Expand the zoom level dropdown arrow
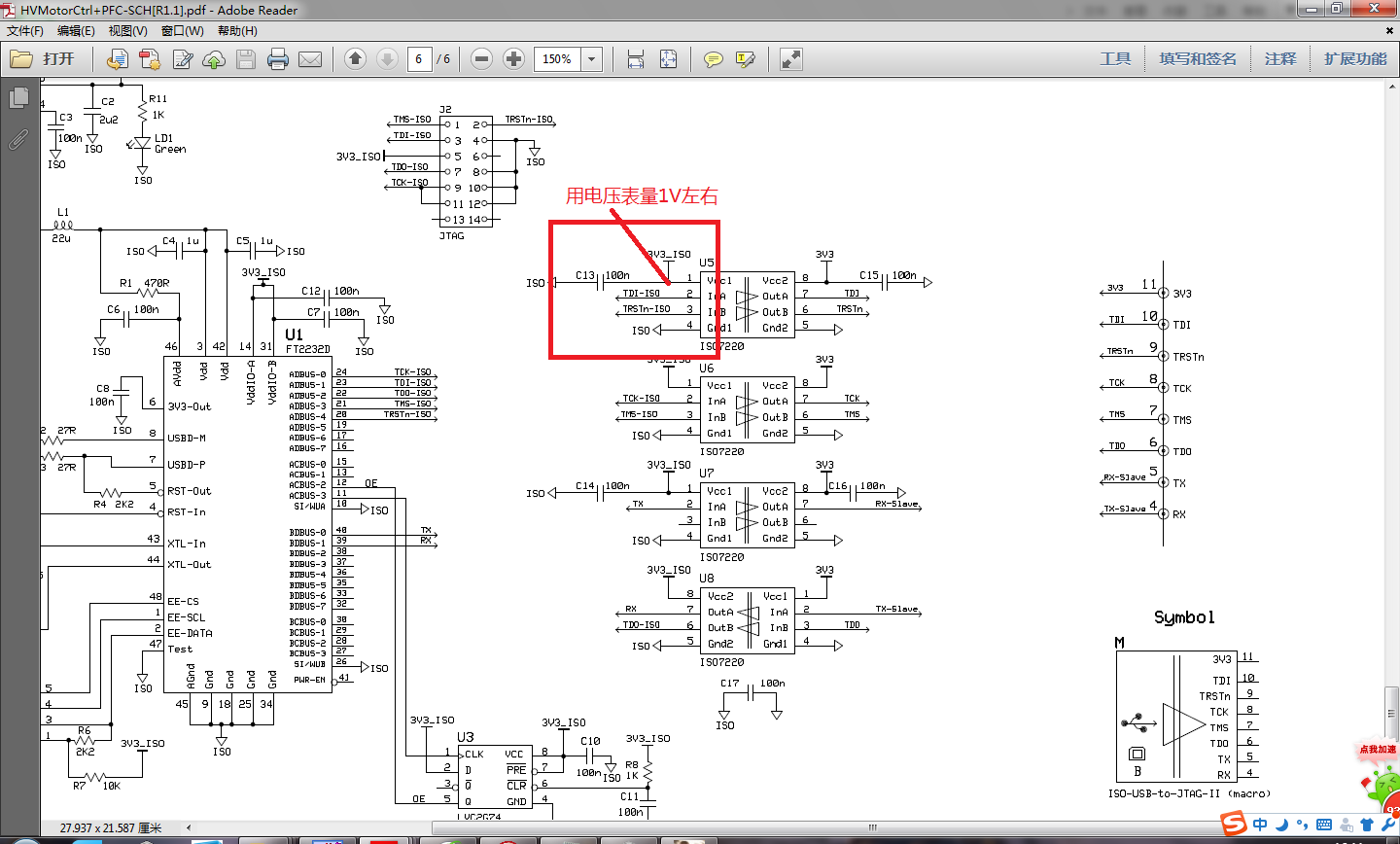The height and width of the screenshot is (844, 1400). (x=592, y=59)
